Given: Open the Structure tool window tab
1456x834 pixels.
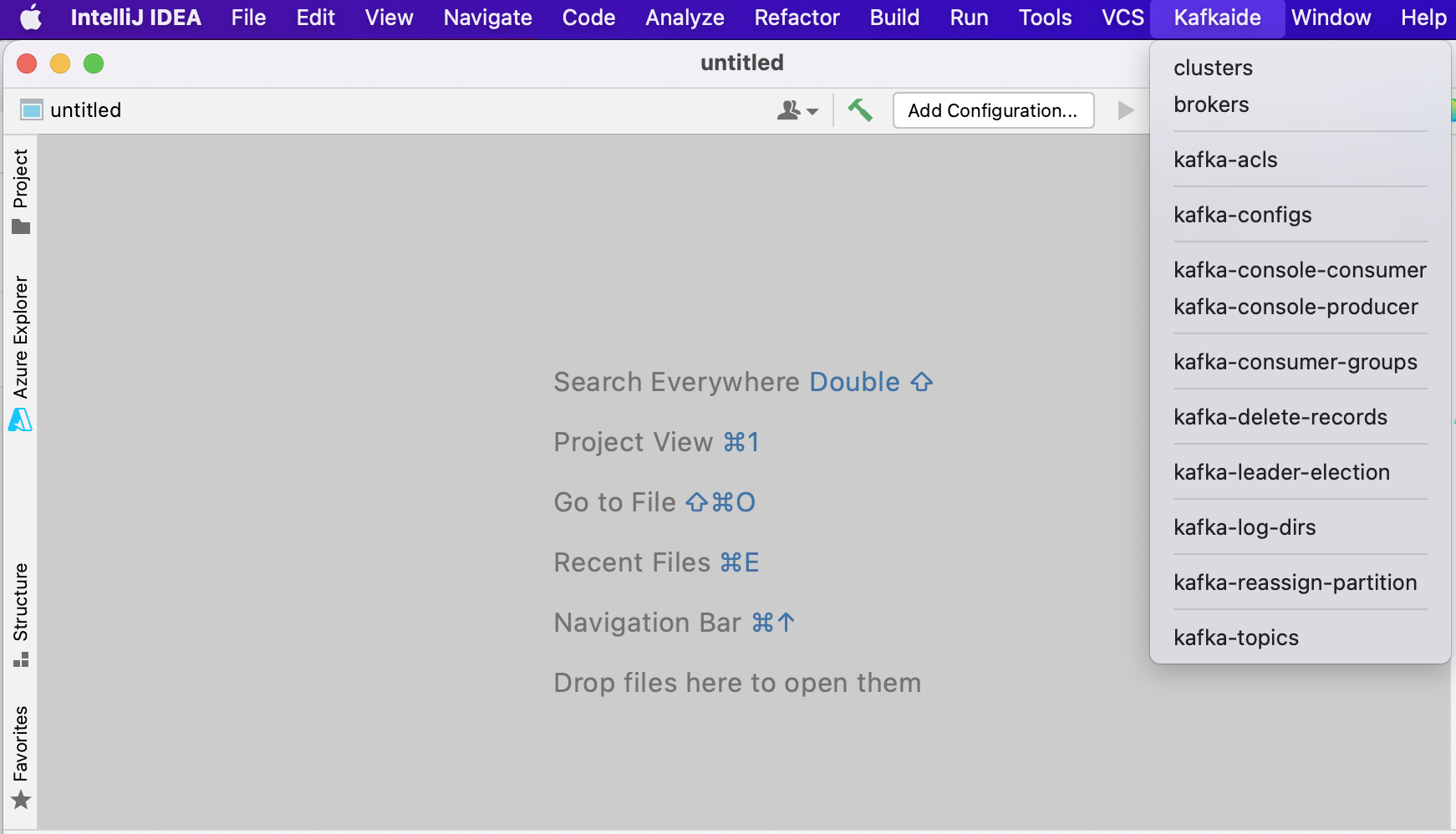Looking at the screenshot, I should 21,602.
